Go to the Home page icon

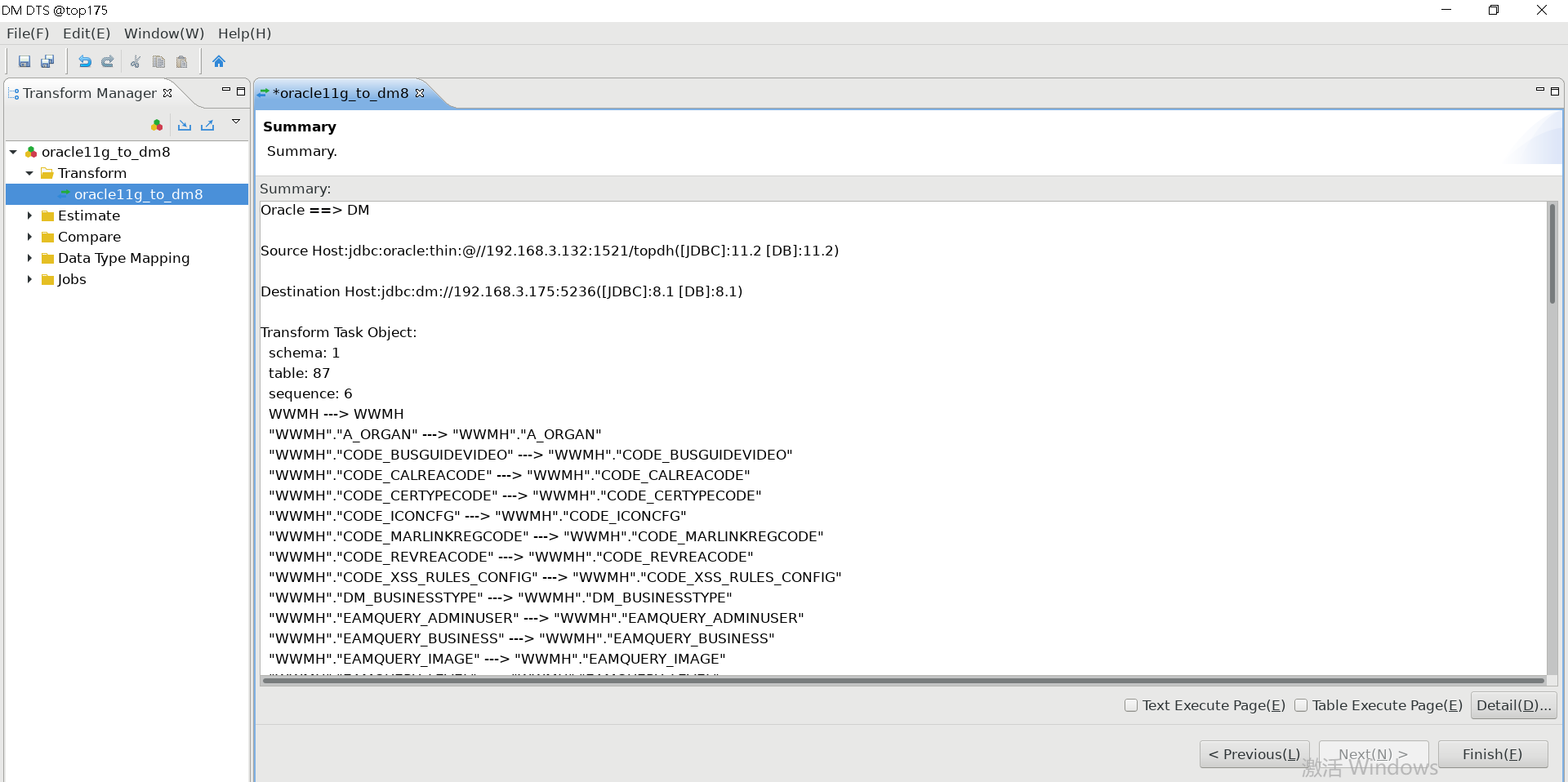pyautogui.click(x=218, y=61)
